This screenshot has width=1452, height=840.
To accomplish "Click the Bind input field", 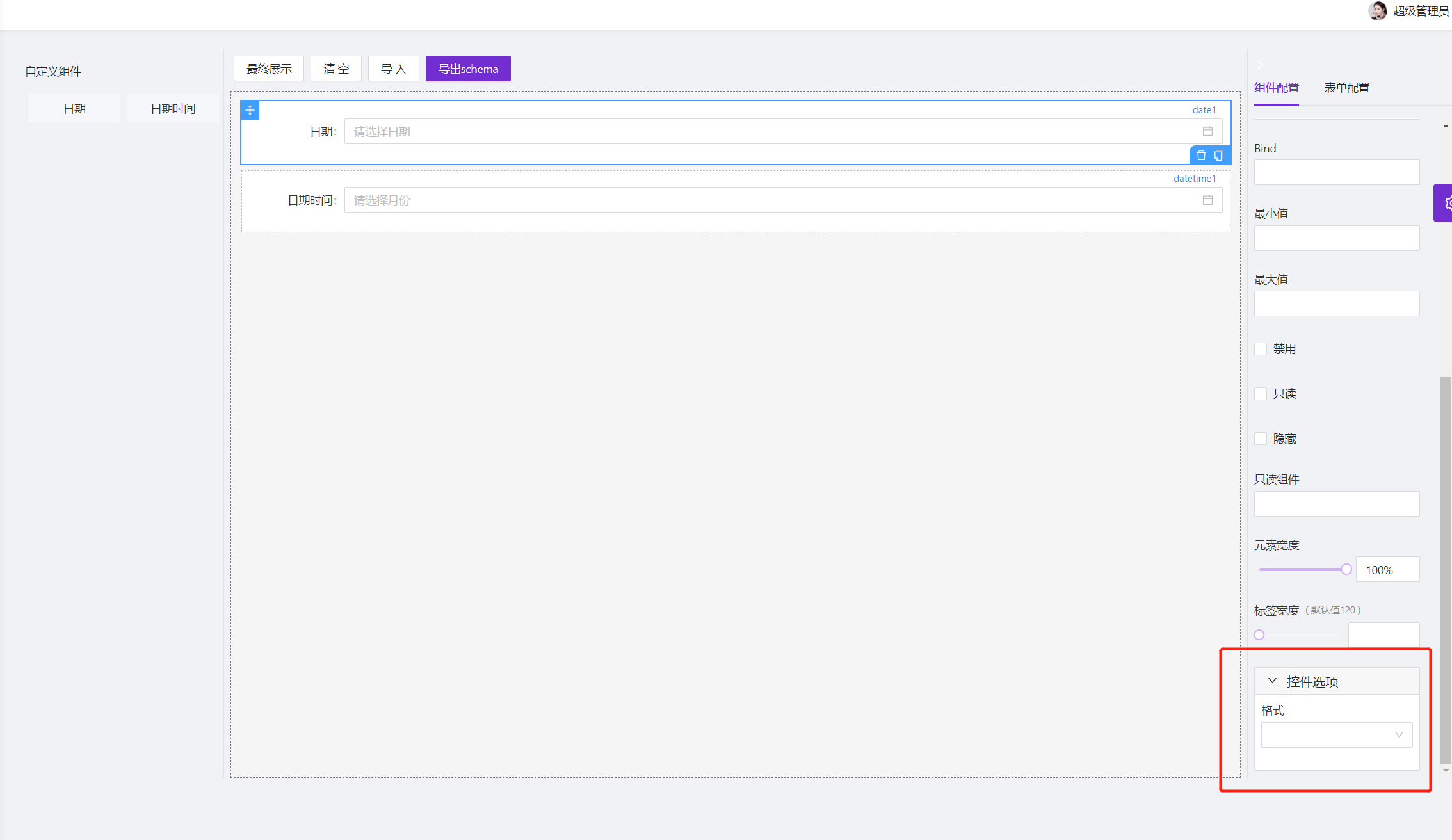I will (1336, 172).
